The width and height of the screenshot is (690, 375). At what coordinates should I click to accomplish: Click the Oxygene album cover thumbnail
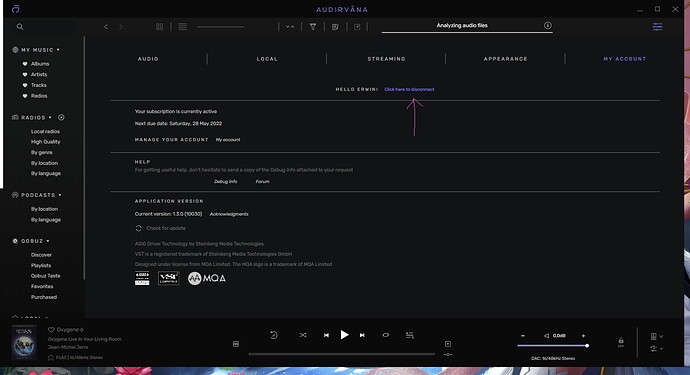point(24,342)
